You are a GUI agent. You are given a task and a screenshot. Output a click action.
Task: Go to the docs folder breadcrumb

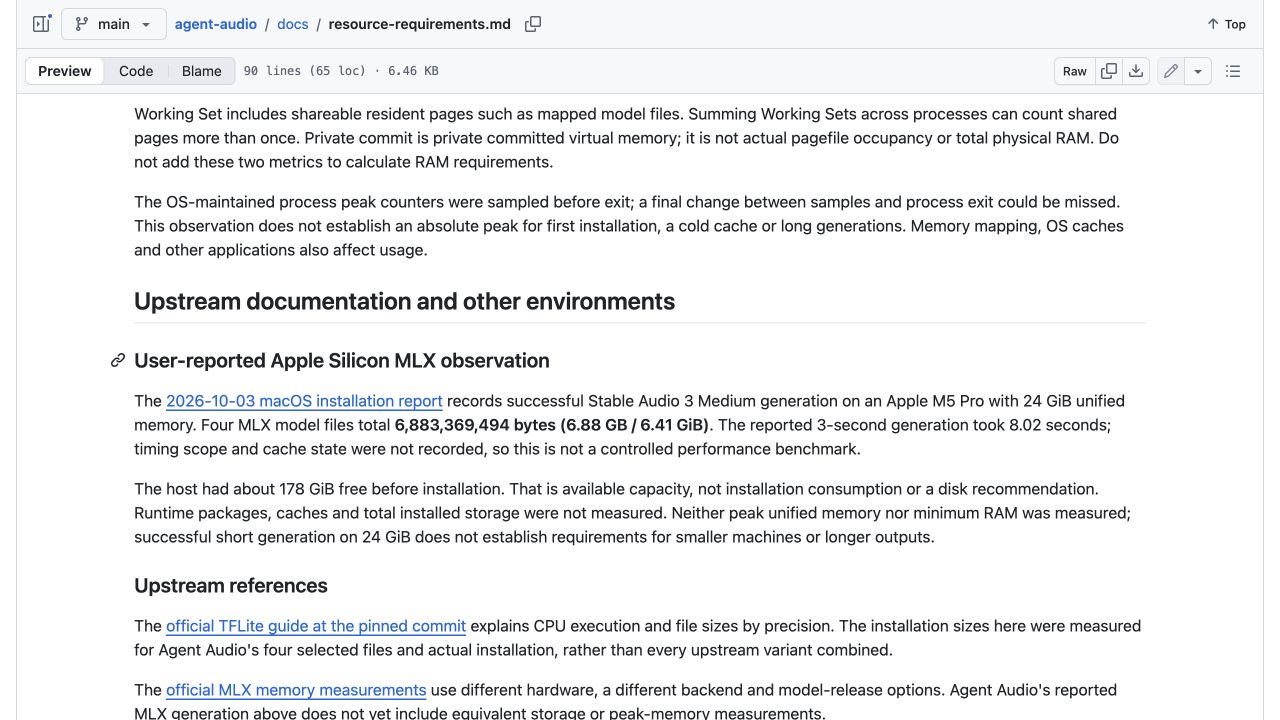(x=293, y=24)
